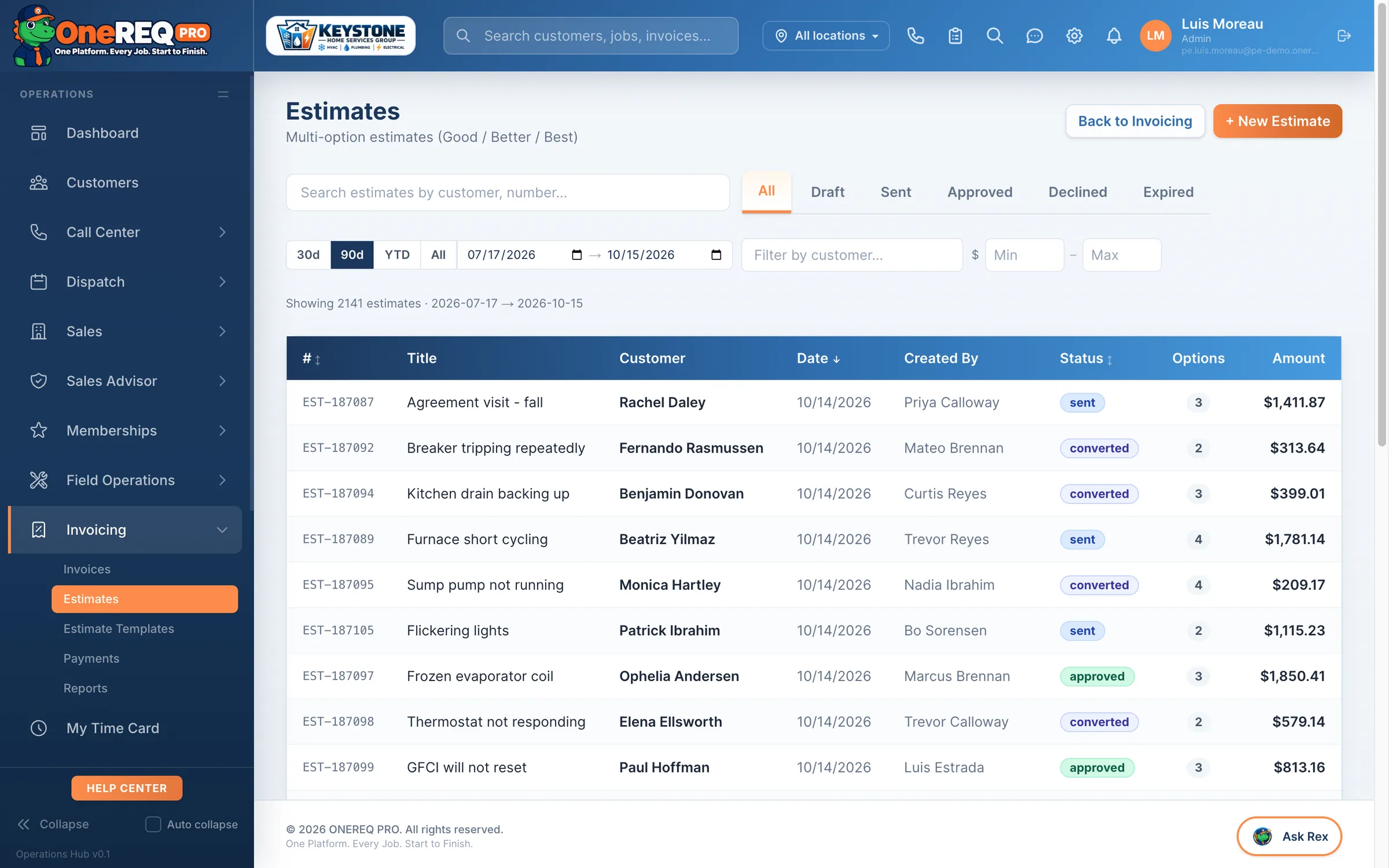Open the clipboard tasks icon in header
Viewport: 1389px width, 868px height.
click(955, 36)
